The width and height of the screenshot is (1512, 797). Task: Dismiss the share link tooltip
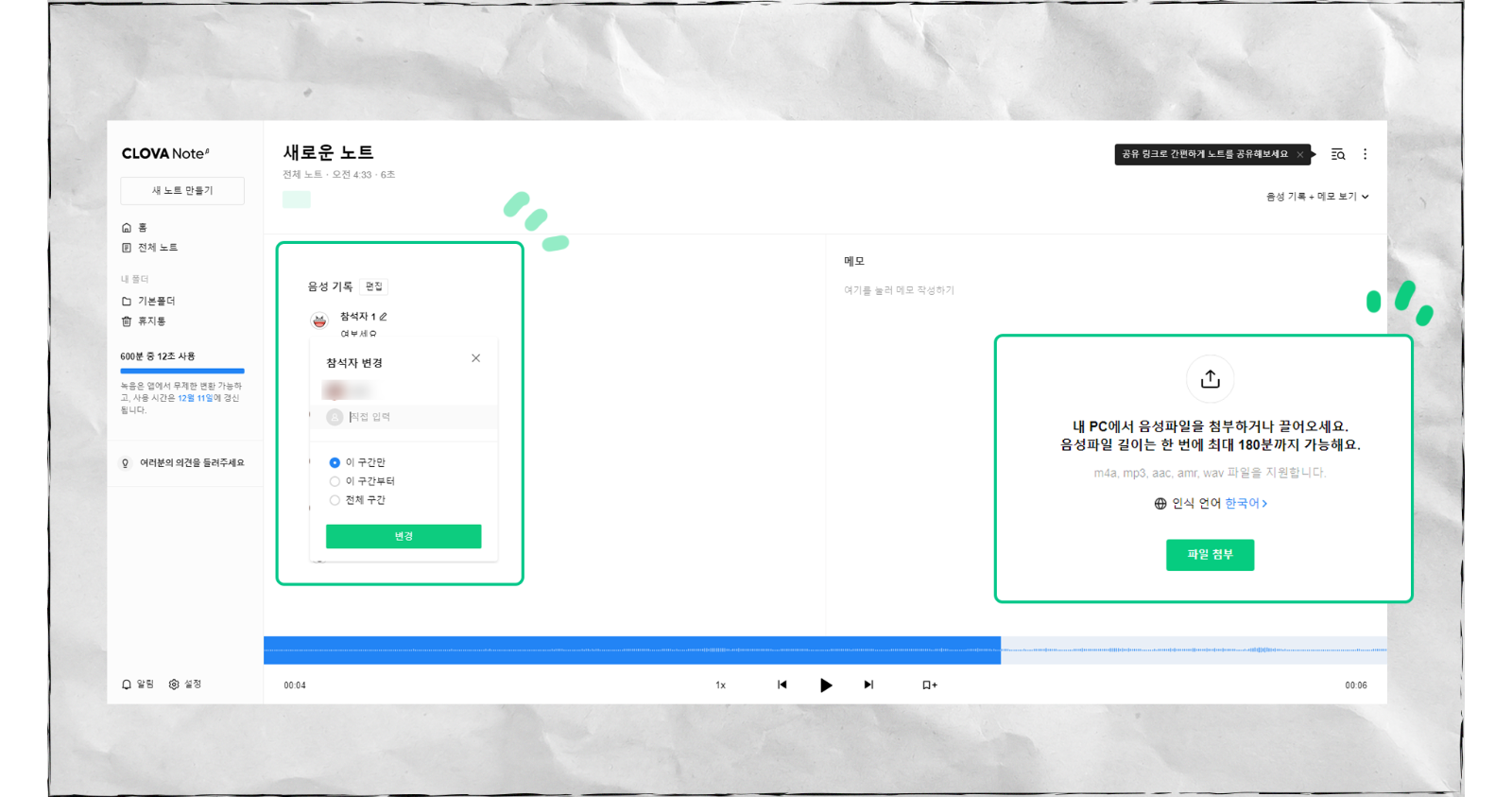tap(1300, 154)
